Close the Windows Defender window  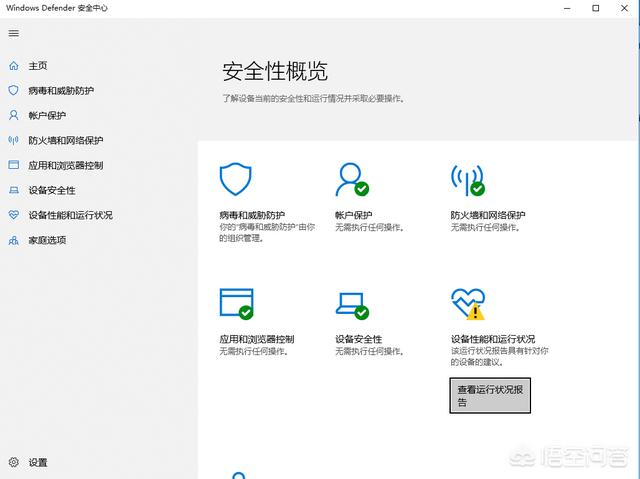point(624,8)
